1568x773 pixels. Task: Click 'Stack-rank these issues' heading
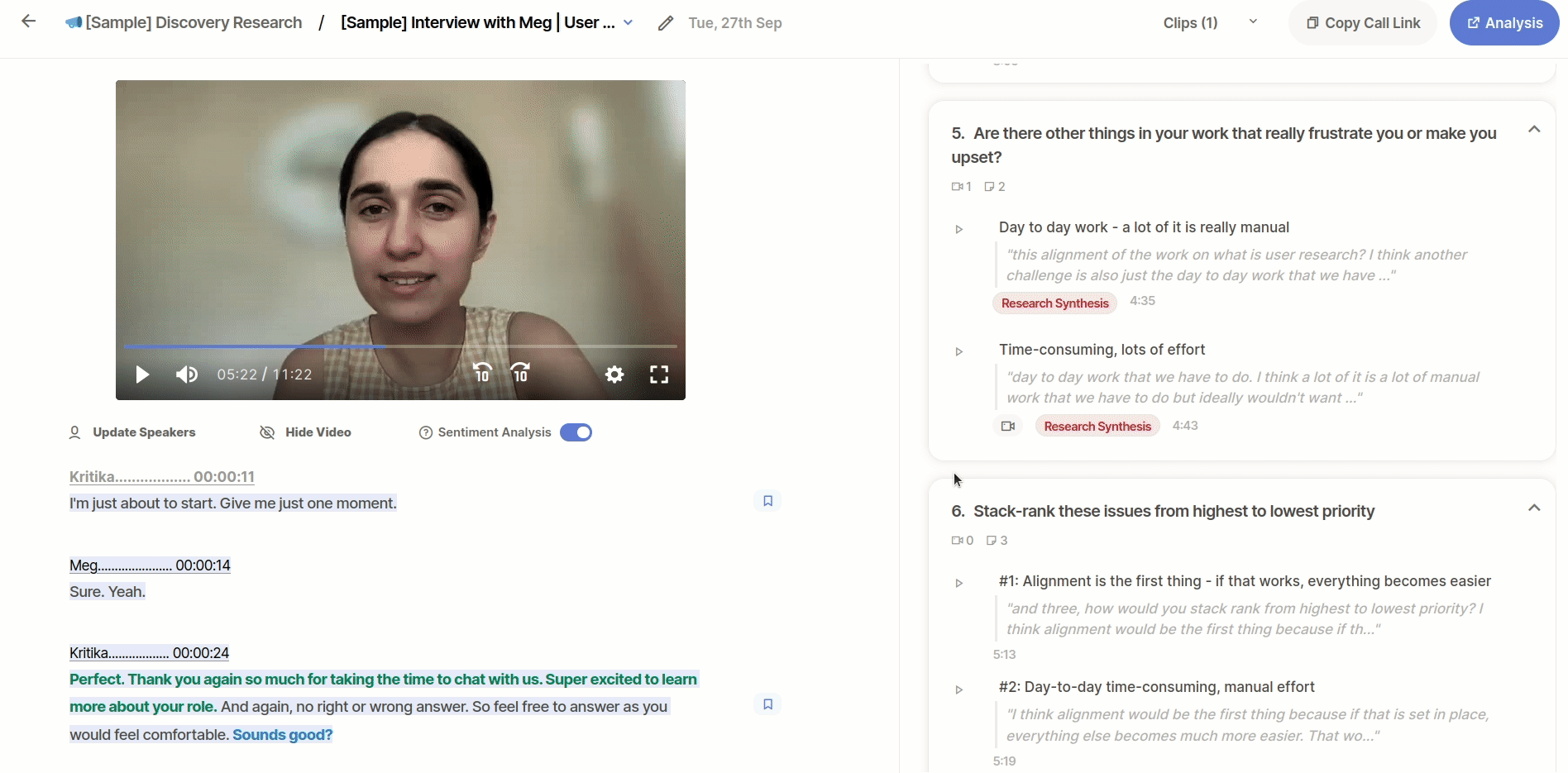point(1174,512)
